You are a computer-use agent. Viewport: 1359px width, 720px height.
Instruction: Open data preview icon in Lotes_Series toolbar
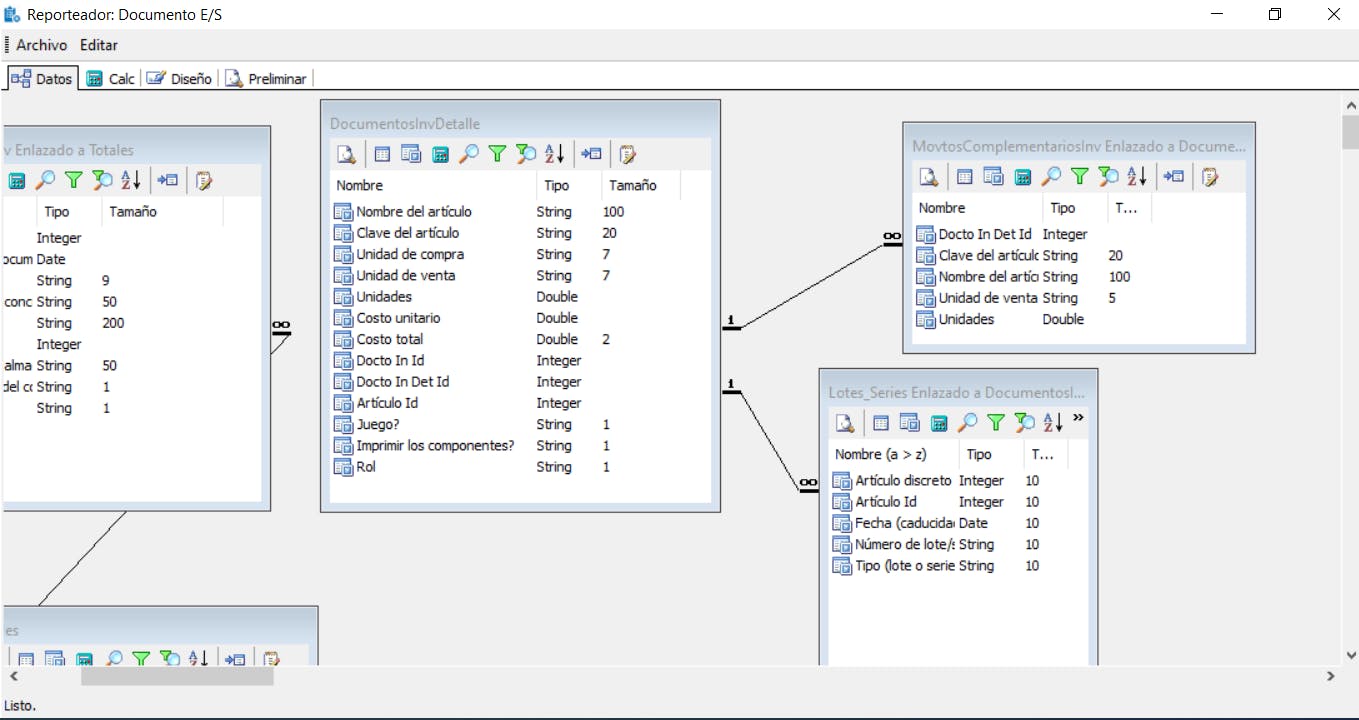[845, 423]
